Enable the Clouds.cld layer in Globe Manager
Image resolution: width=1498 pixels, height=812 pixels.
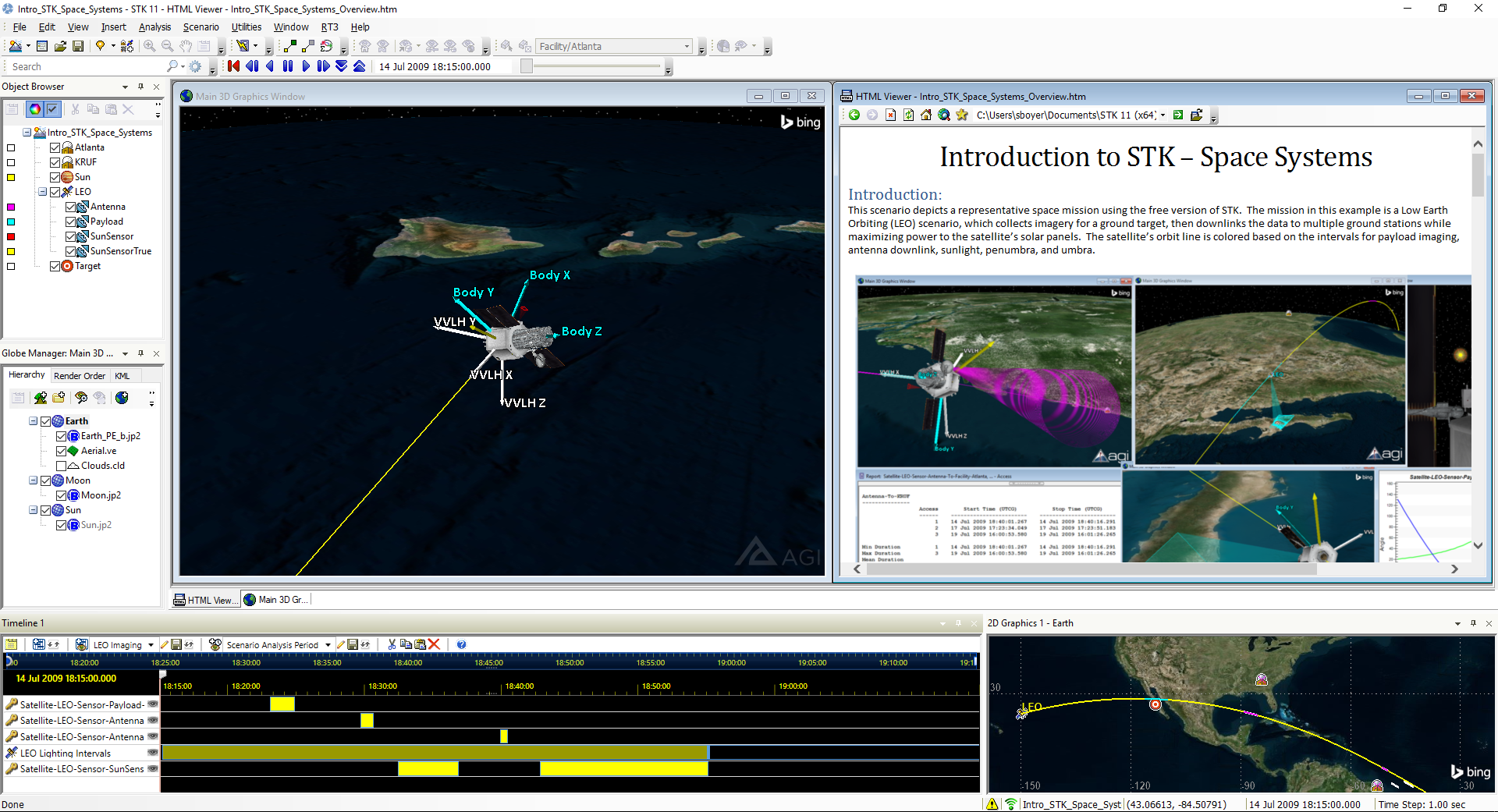tap(62, 465)
